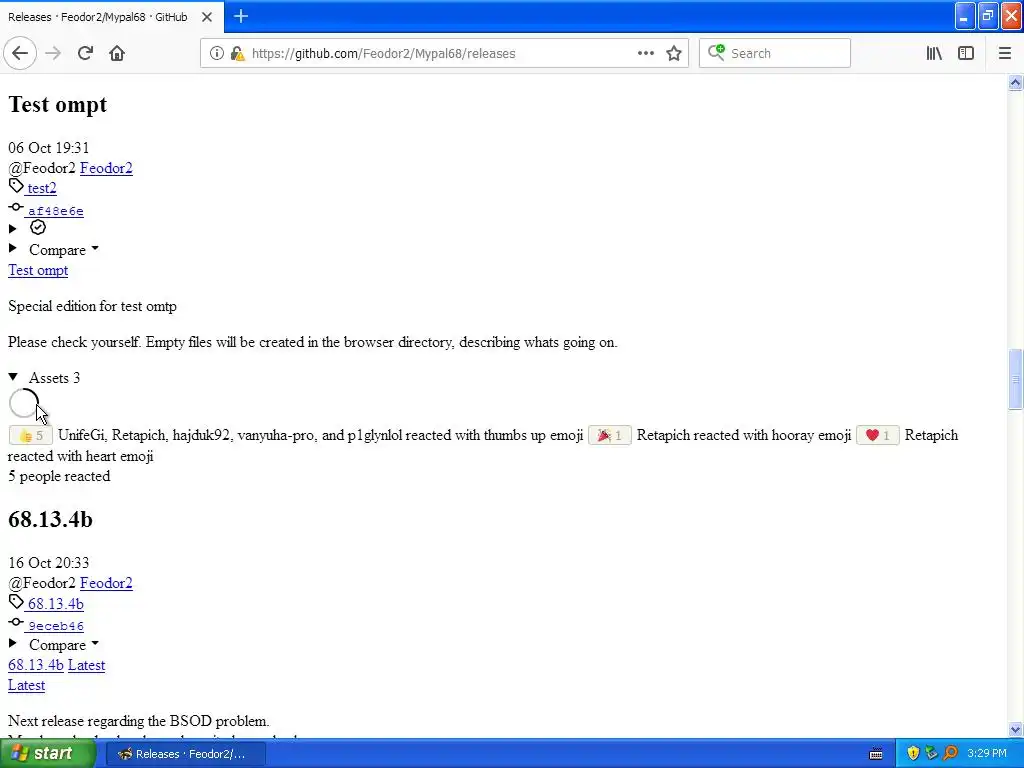
Task: Open the Windows start menu
Action: click(x=47, y=754)
